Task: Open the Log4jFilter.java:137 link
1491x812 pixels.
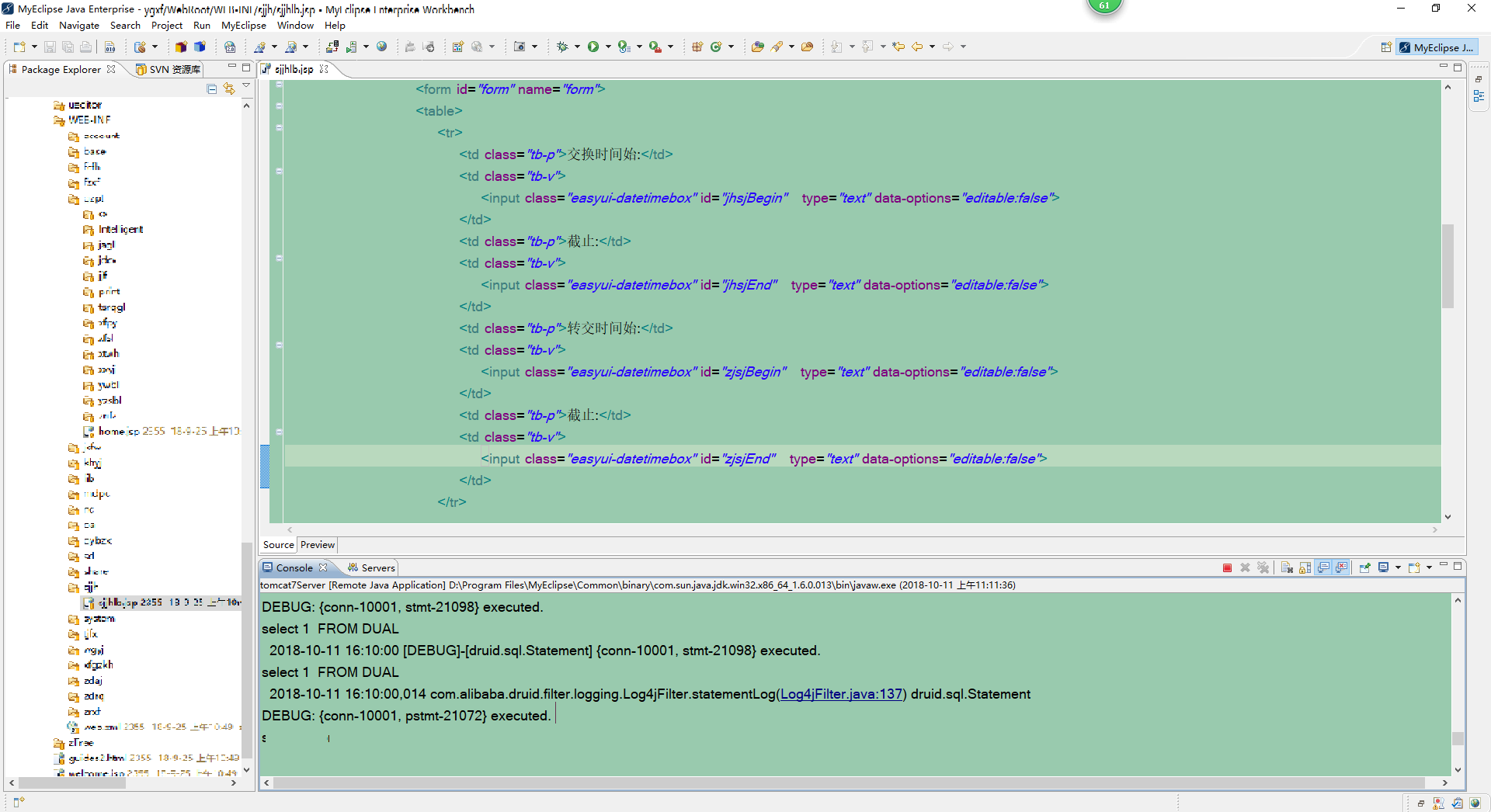Action: (x=841, y=694)
